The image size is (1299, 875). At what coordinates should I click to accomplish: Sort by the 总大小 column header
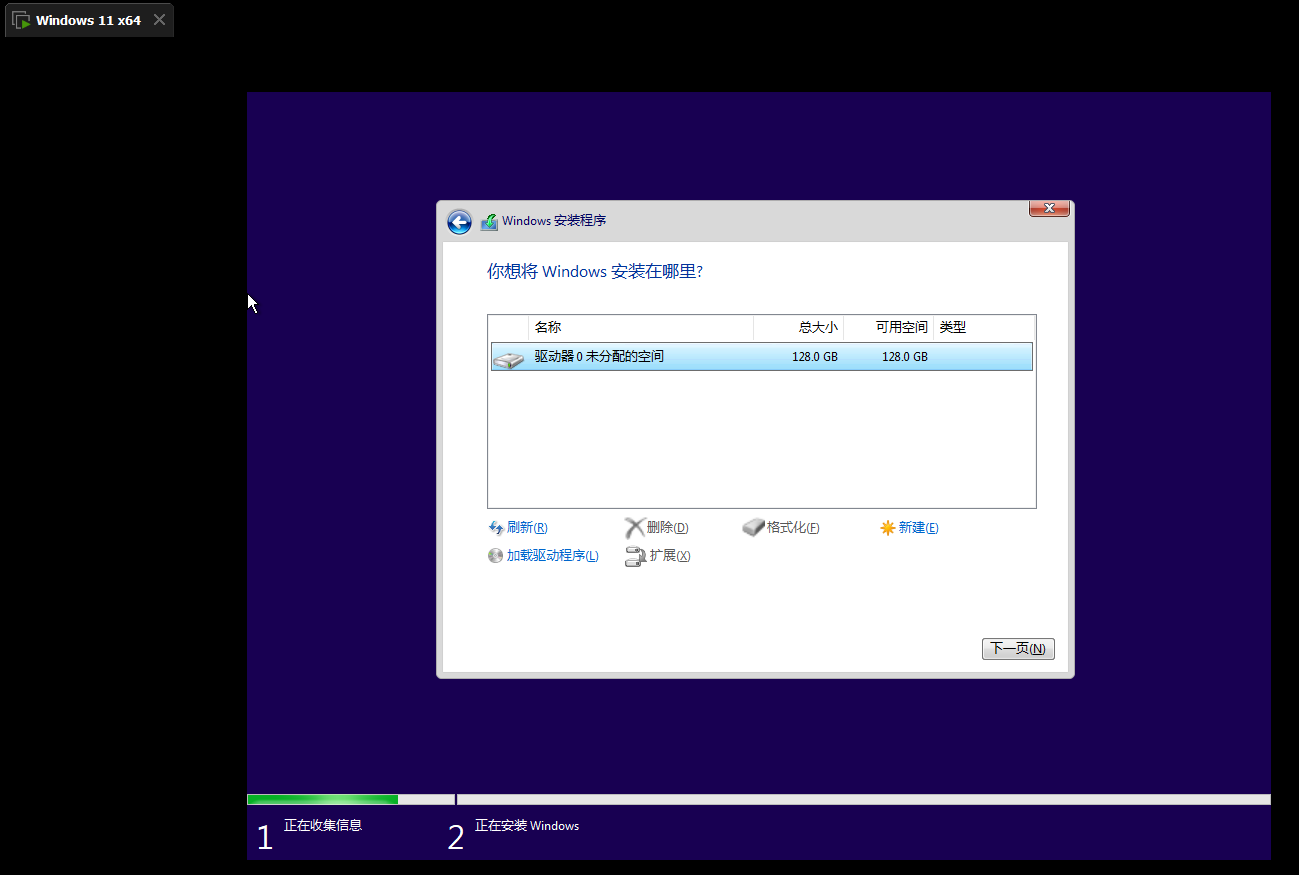point(799,327)
